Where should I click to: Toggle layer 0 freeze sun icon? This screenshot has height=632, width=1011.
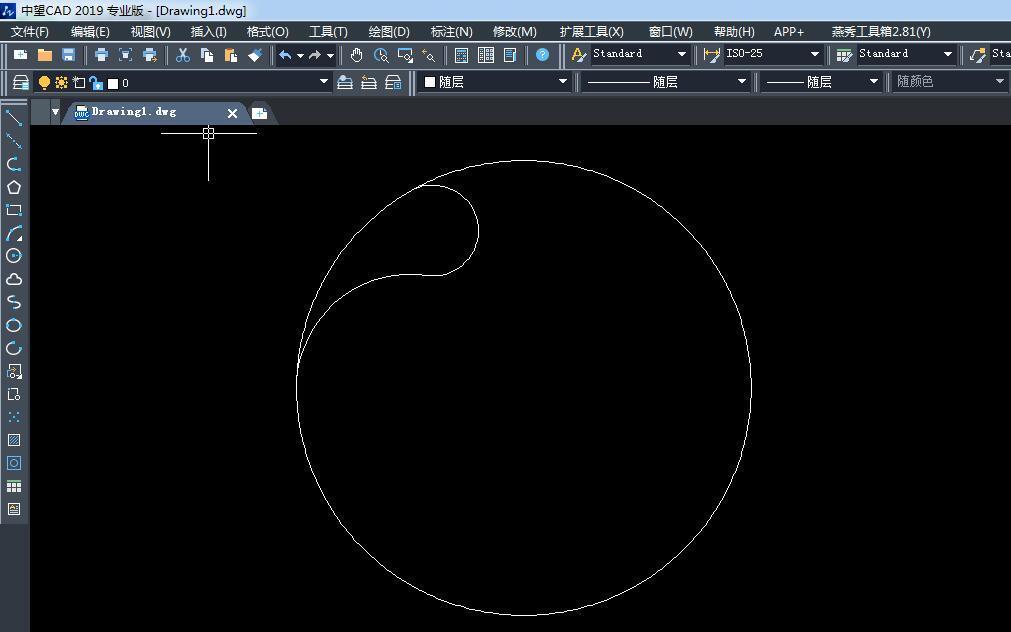click(x=61, y=83)
